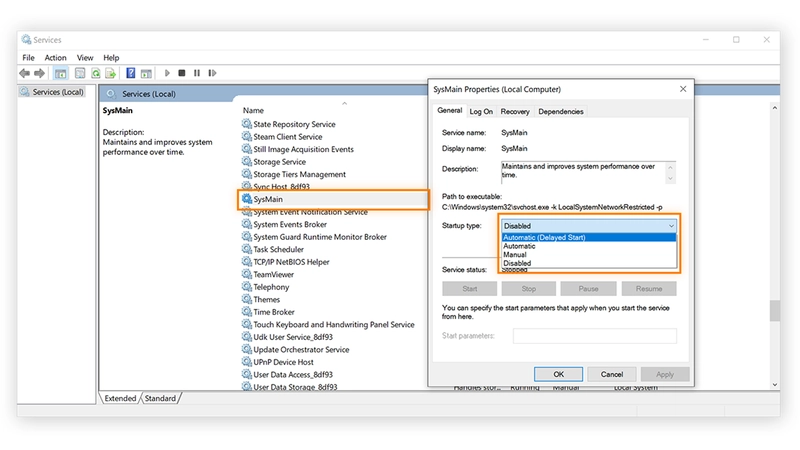The width and height of the screenshot is (800, 450).
Task: Click OK in SysMain Properties
Action: [558, 374]
